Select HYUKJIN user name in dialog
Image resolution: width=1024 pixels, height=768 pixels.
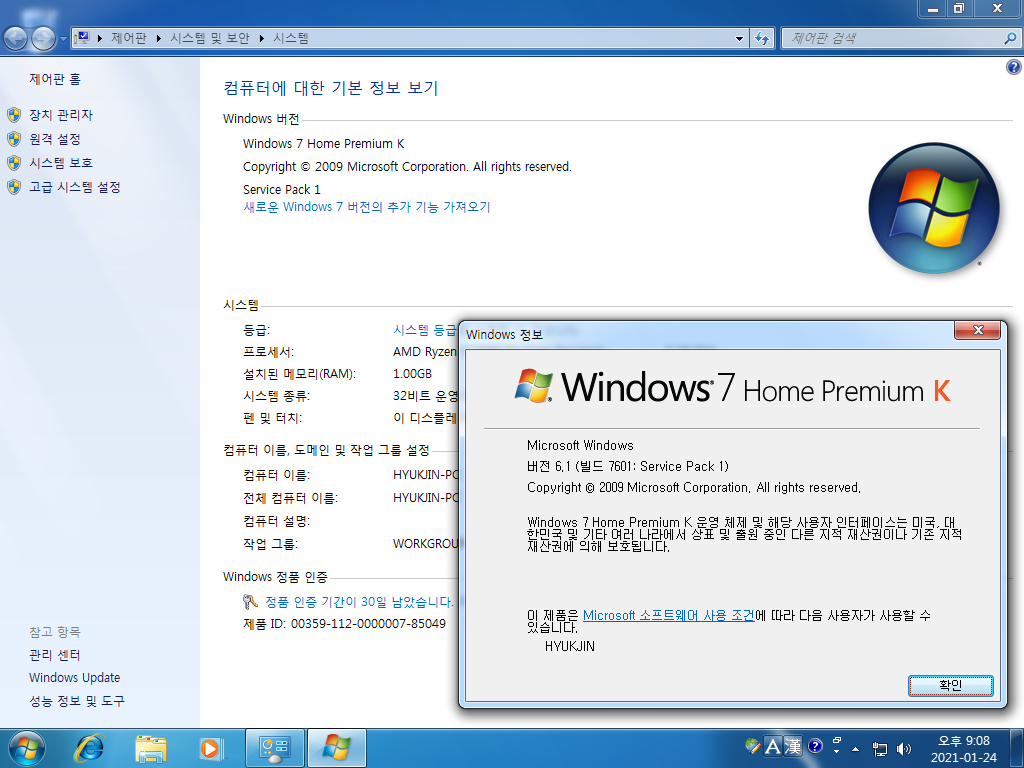[x=569, y=646]
